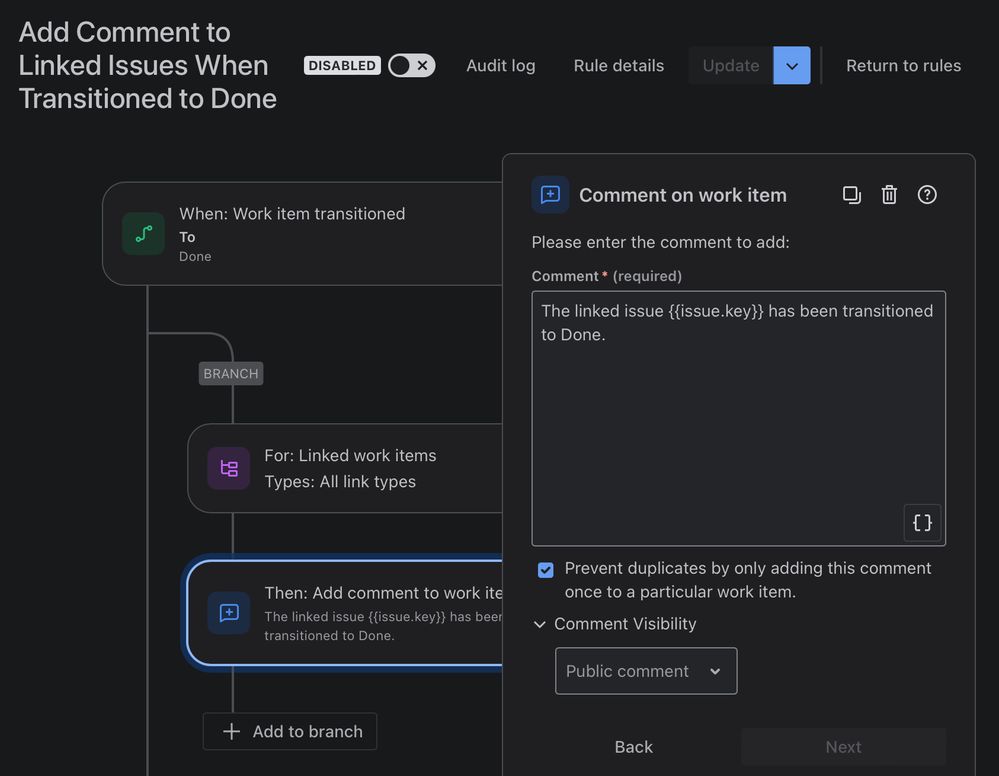Click the green transition trigger icon
Screen dimensions: 999x776
[x=143, y=234]
